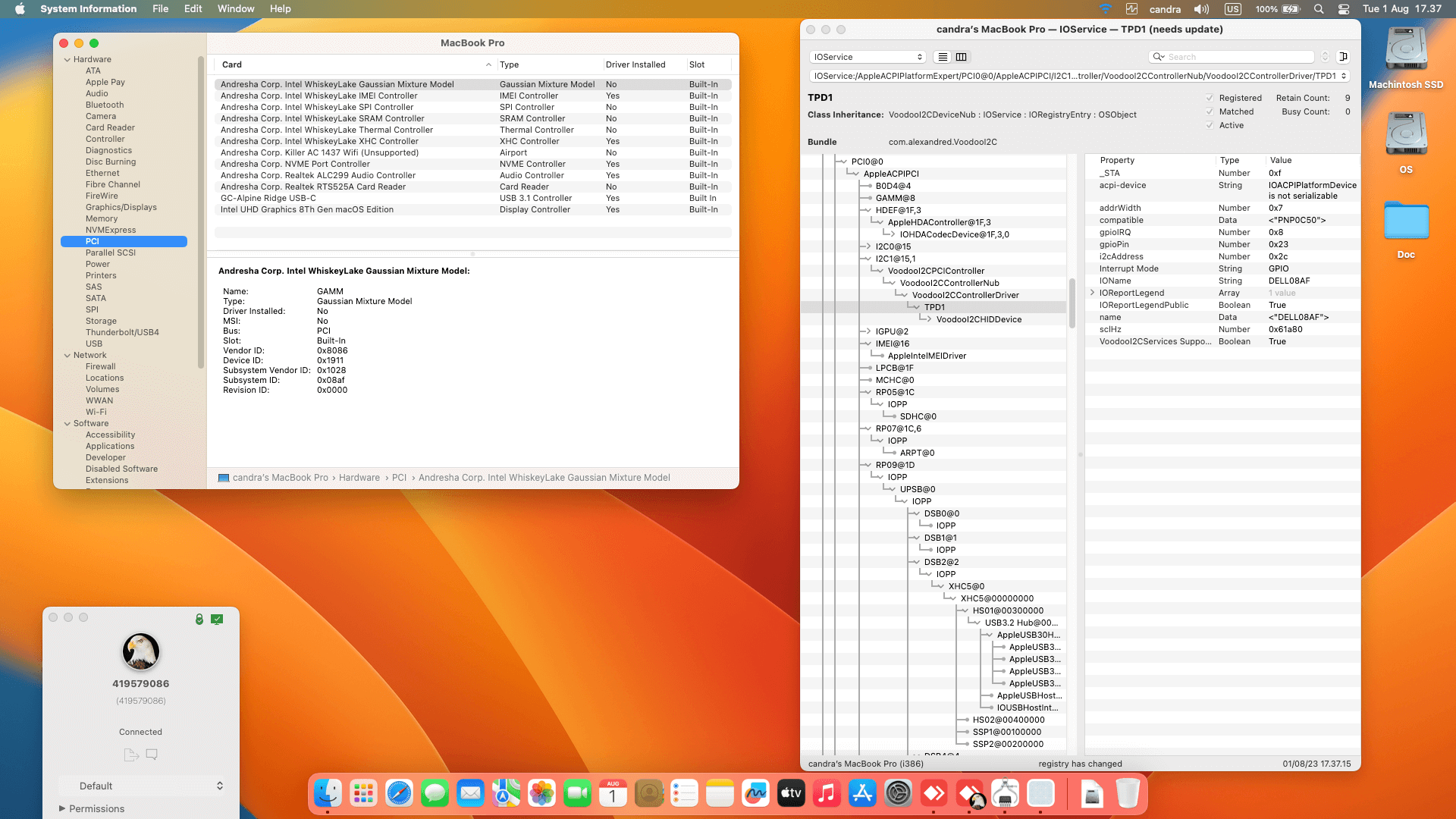Open Freeform app in the Dock
The width and height of the screenshot is (1456, 819).
755,793
